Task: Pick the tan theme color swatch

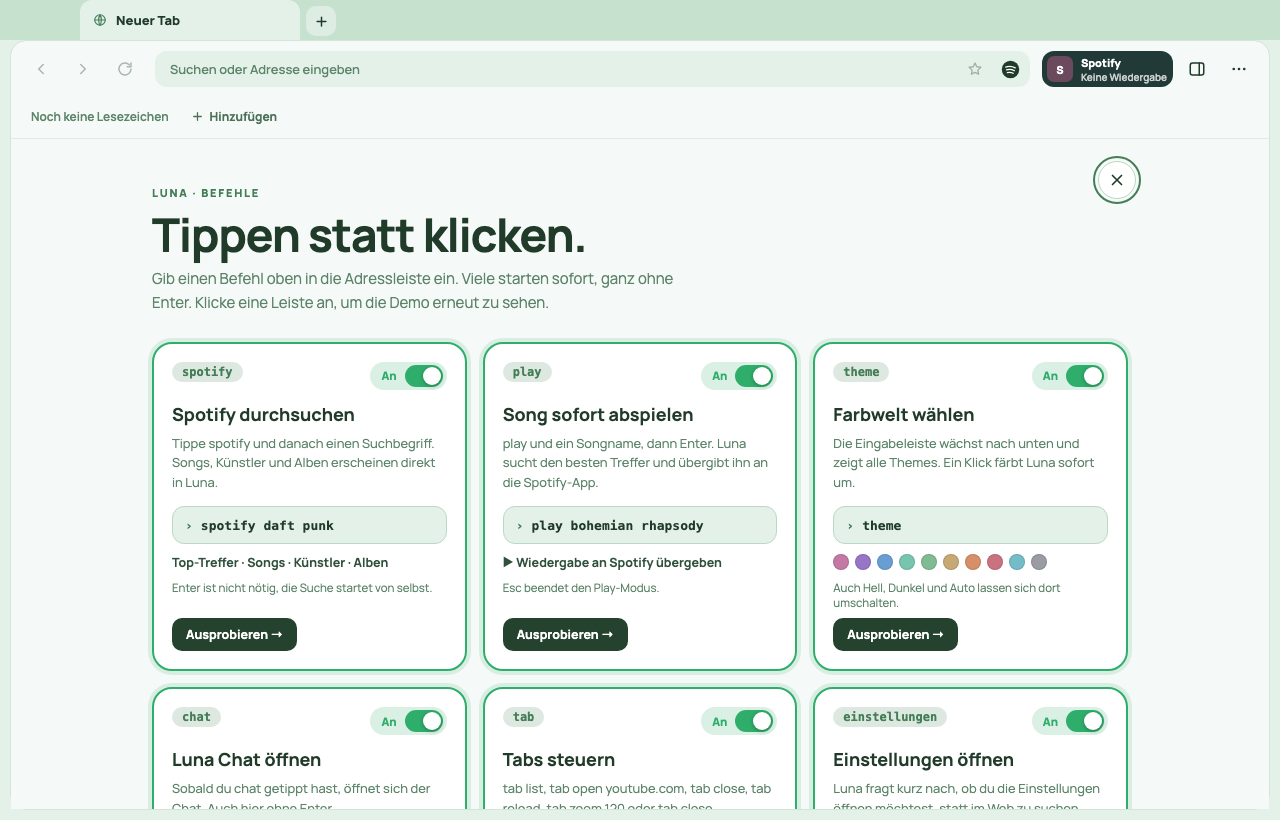Action: (x=951, y=562)
